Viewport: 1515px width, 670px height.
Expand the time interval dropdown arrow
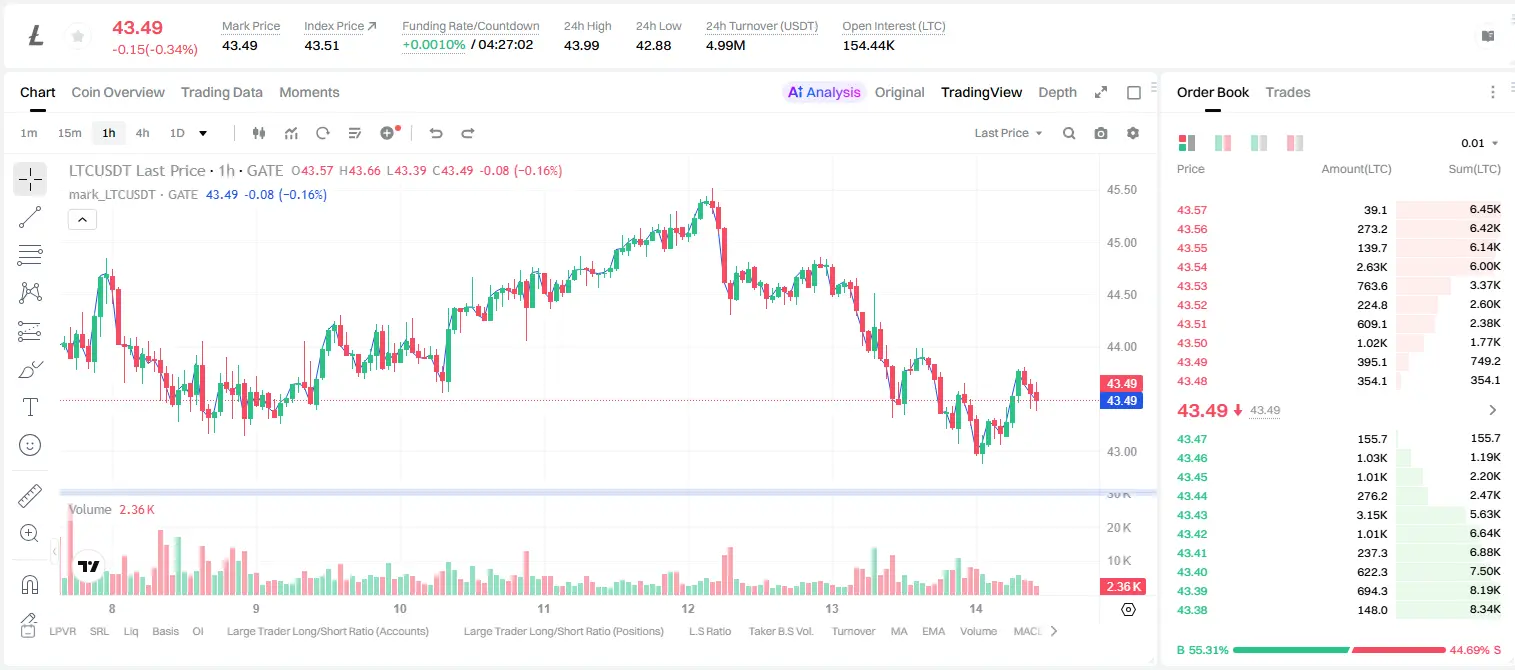pyautogui.click(x=203, y=133)
